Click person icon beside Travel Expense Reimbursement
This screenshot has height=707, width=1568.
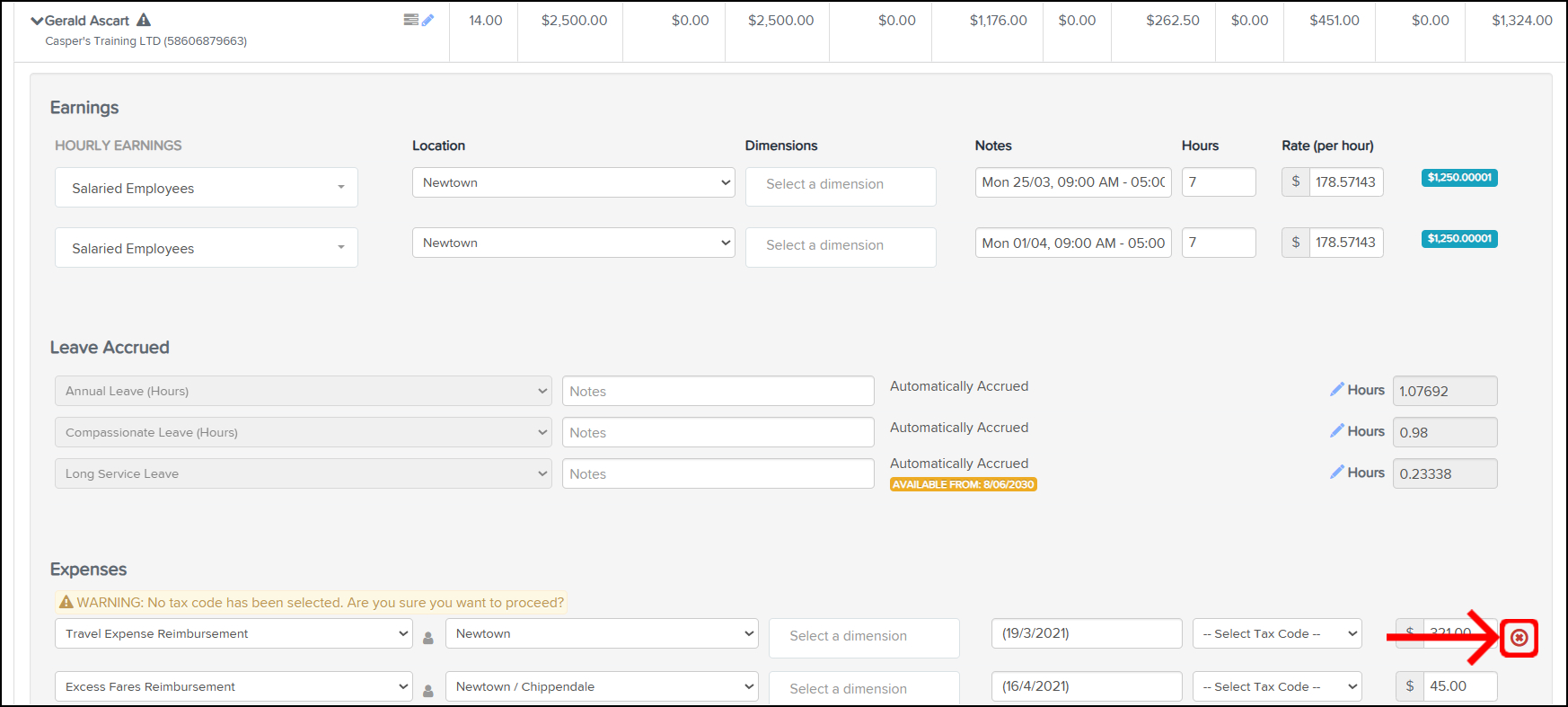pyautogui.click(x=428, y=638)
